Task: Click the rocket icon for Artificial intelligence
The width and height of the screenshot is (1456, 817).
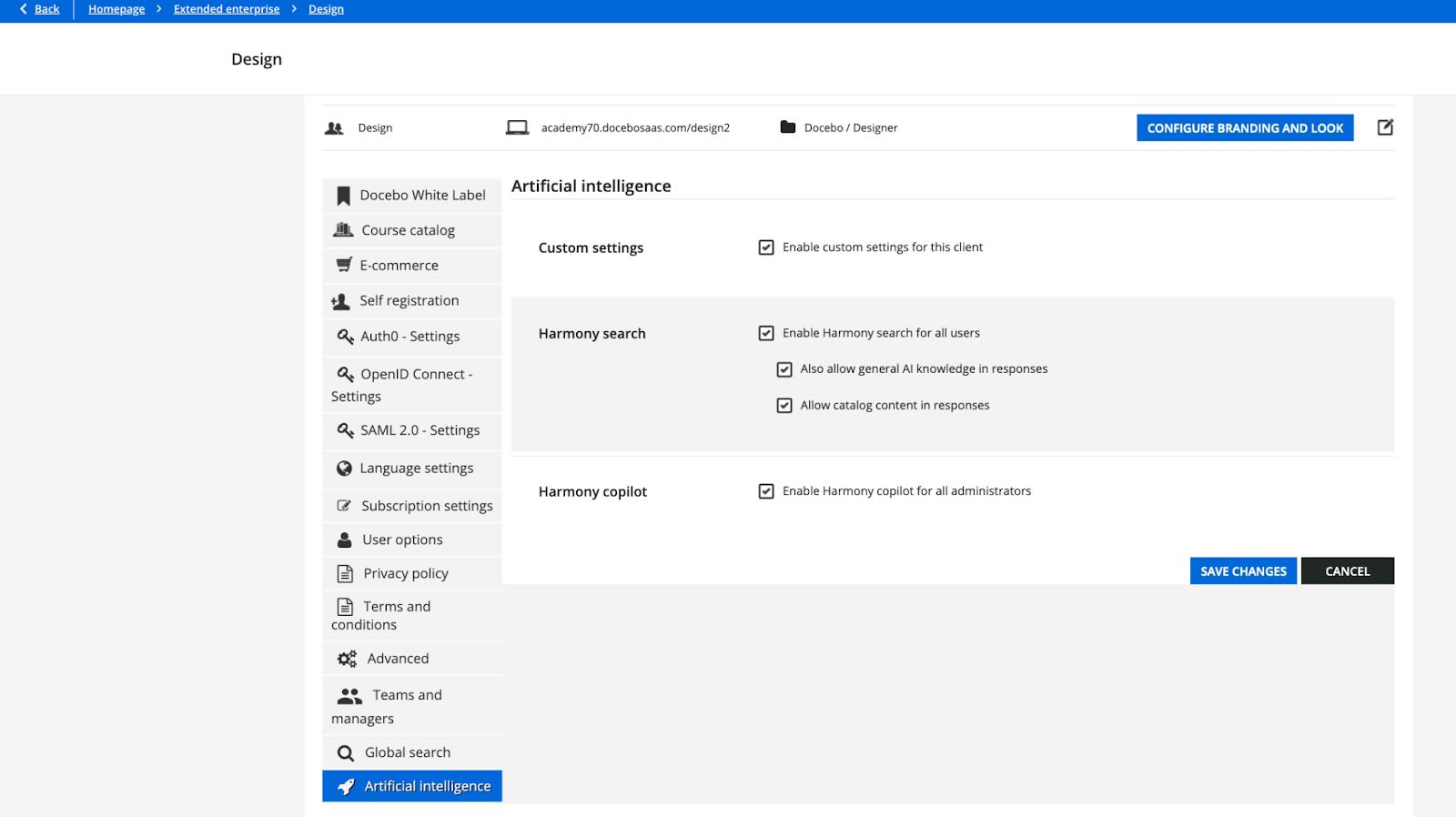Action: coord(346,787)
